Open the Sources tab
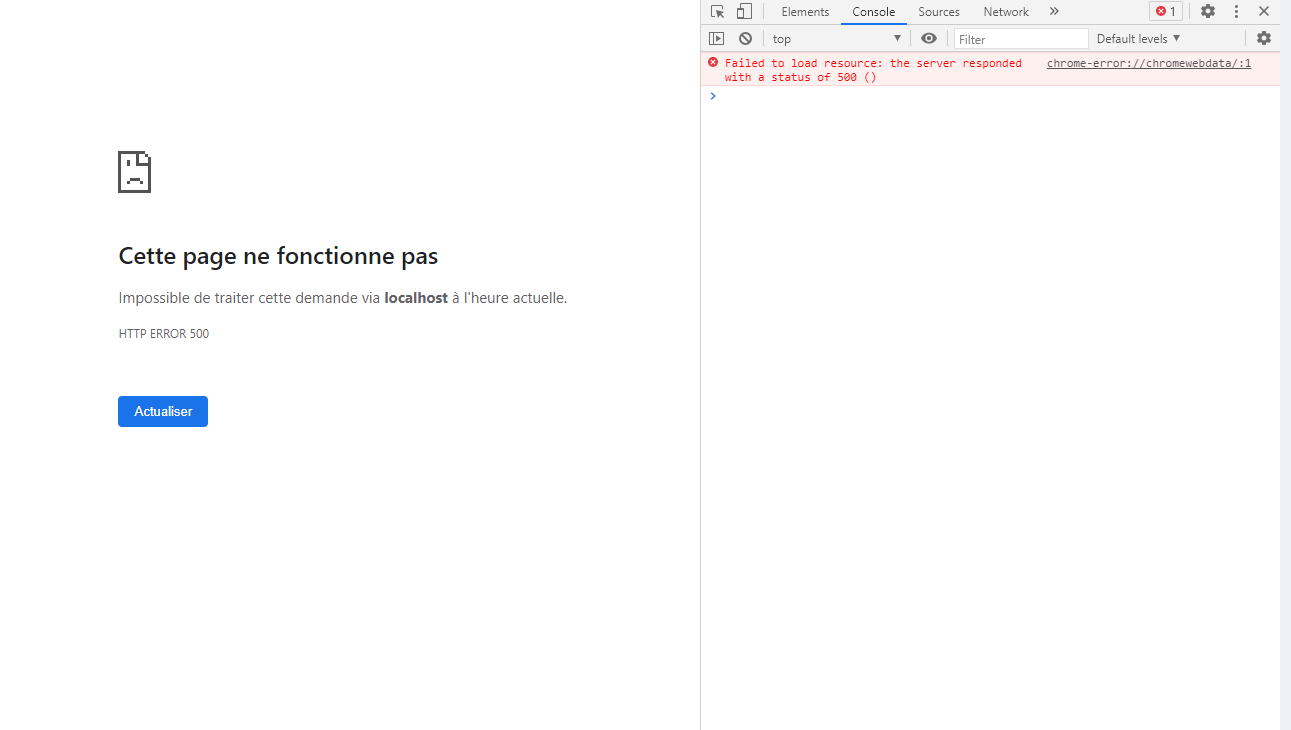1291x730 pixels. coord(939,12)
